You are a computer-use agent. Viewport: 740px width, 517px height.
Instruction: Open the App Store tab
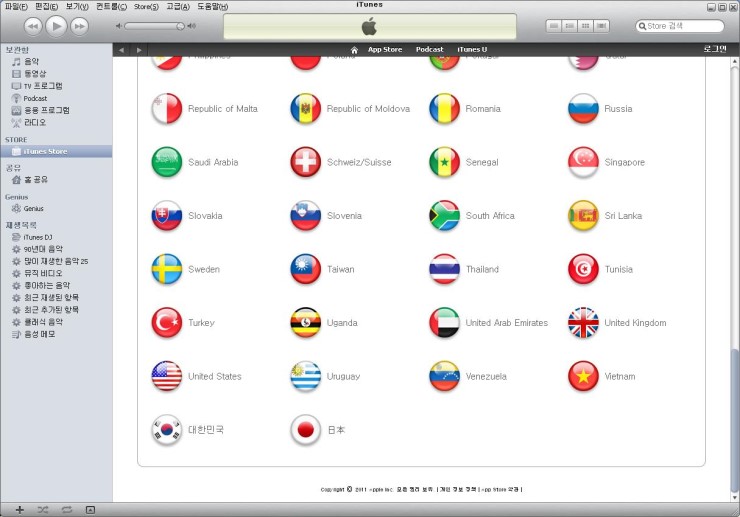385,50
